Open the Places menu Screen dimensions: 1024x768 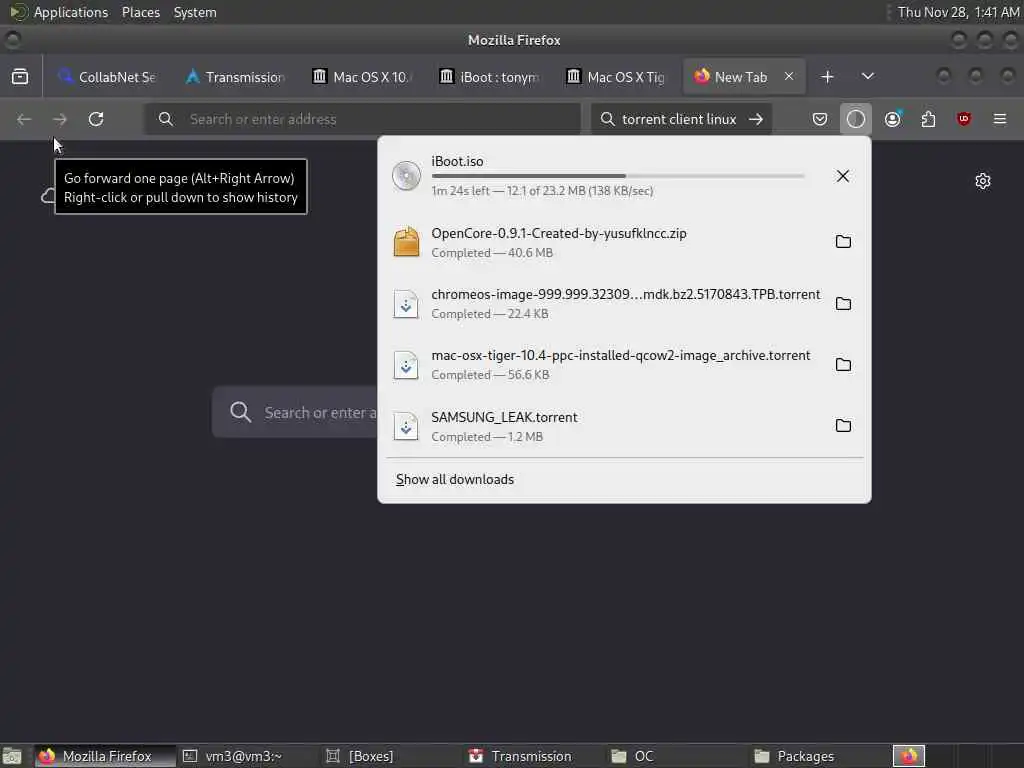point(140,12)
